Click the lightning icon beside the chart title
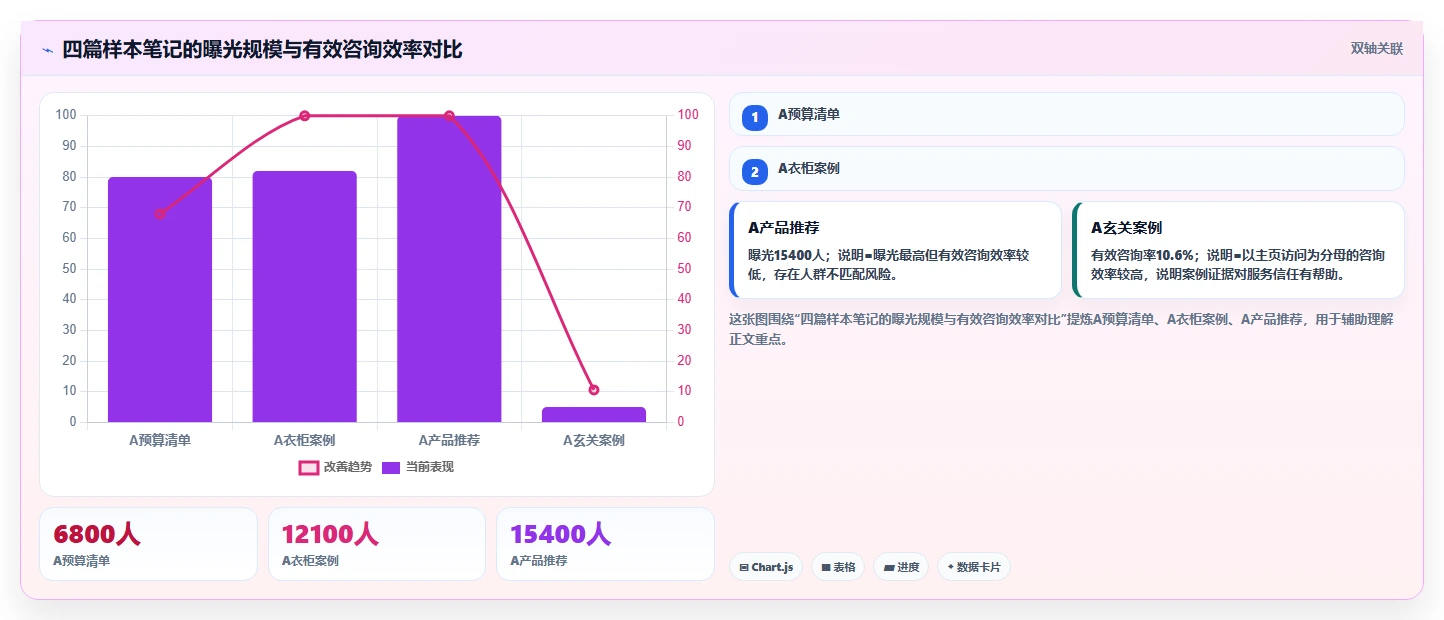The height and width of the screenshot is (620, 1444). coord(47,50)
